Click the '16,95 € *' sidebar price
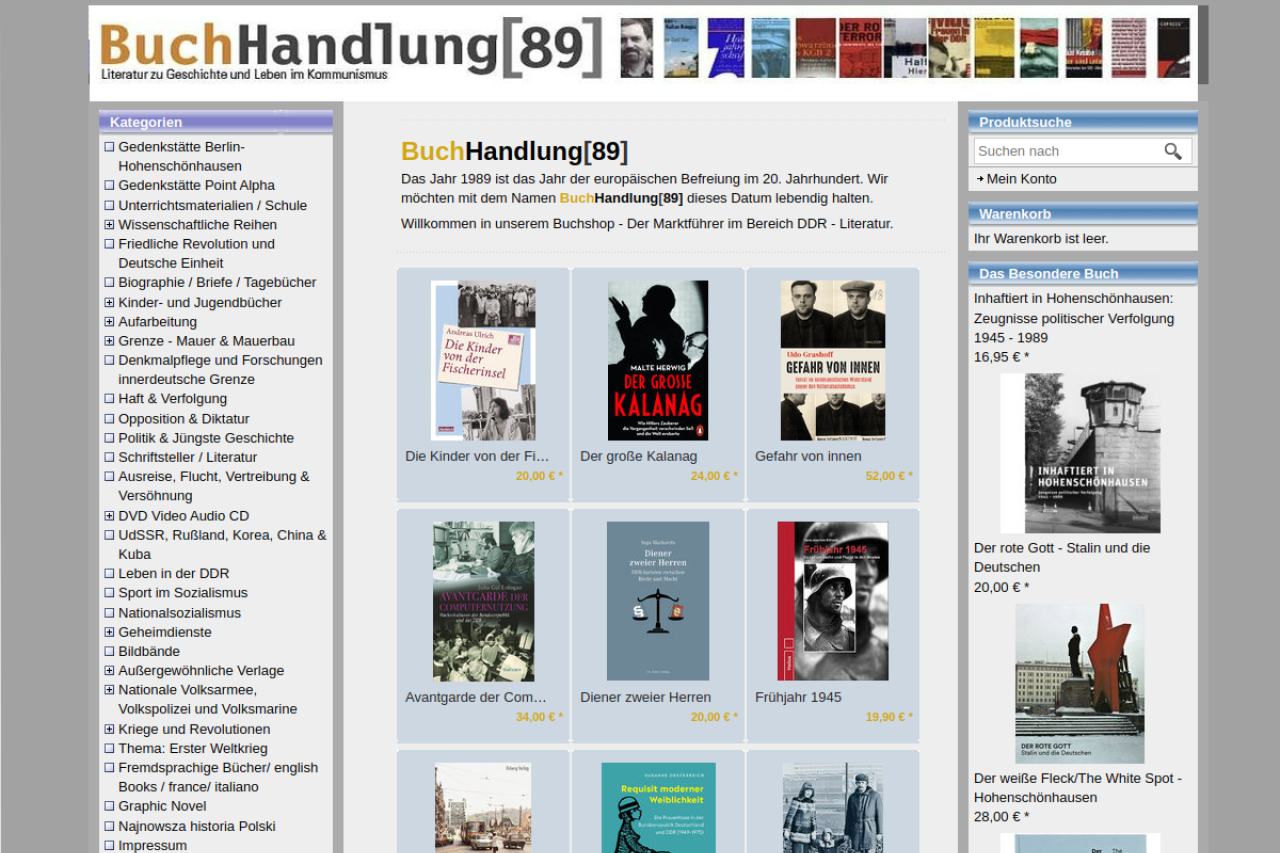The image size is (1280, 853). click(x=1001, y=357)
